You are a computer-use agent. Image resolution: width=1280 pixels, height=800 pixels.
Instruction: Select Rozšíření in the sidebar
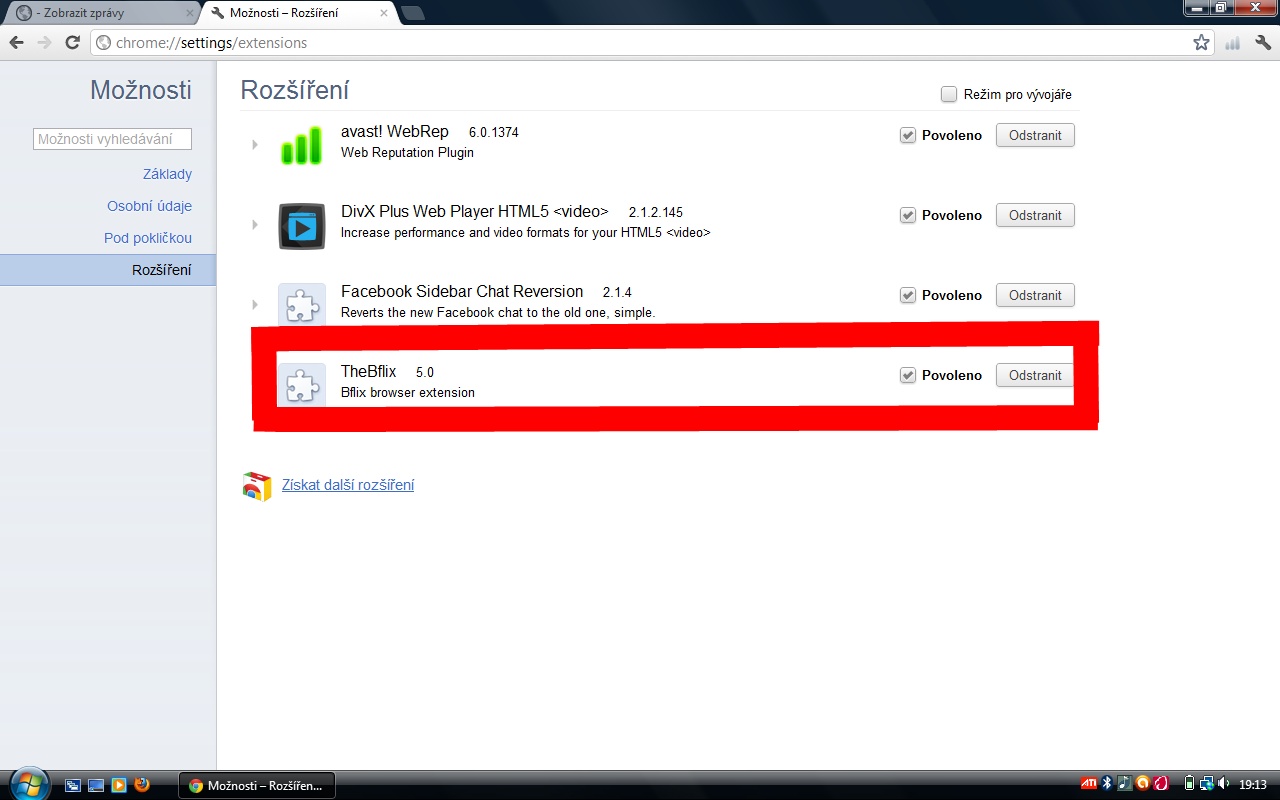pyautogui.click(x=108, y=270)
